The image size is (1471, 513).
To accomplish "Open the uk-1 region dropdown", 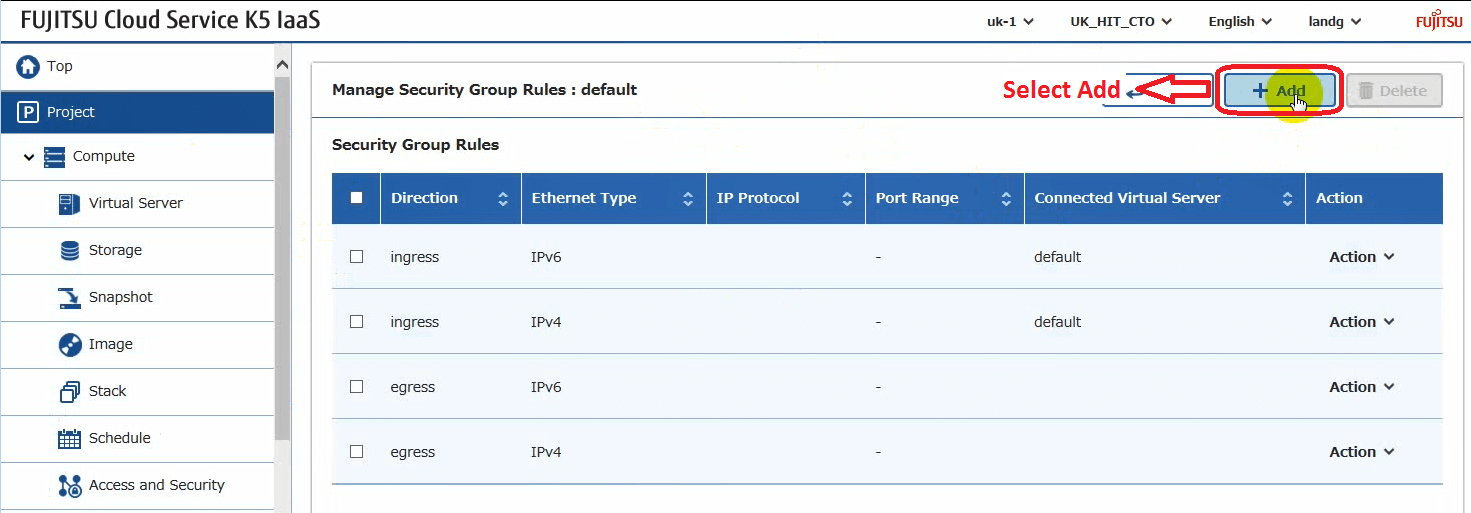I will pos(1010,22).
